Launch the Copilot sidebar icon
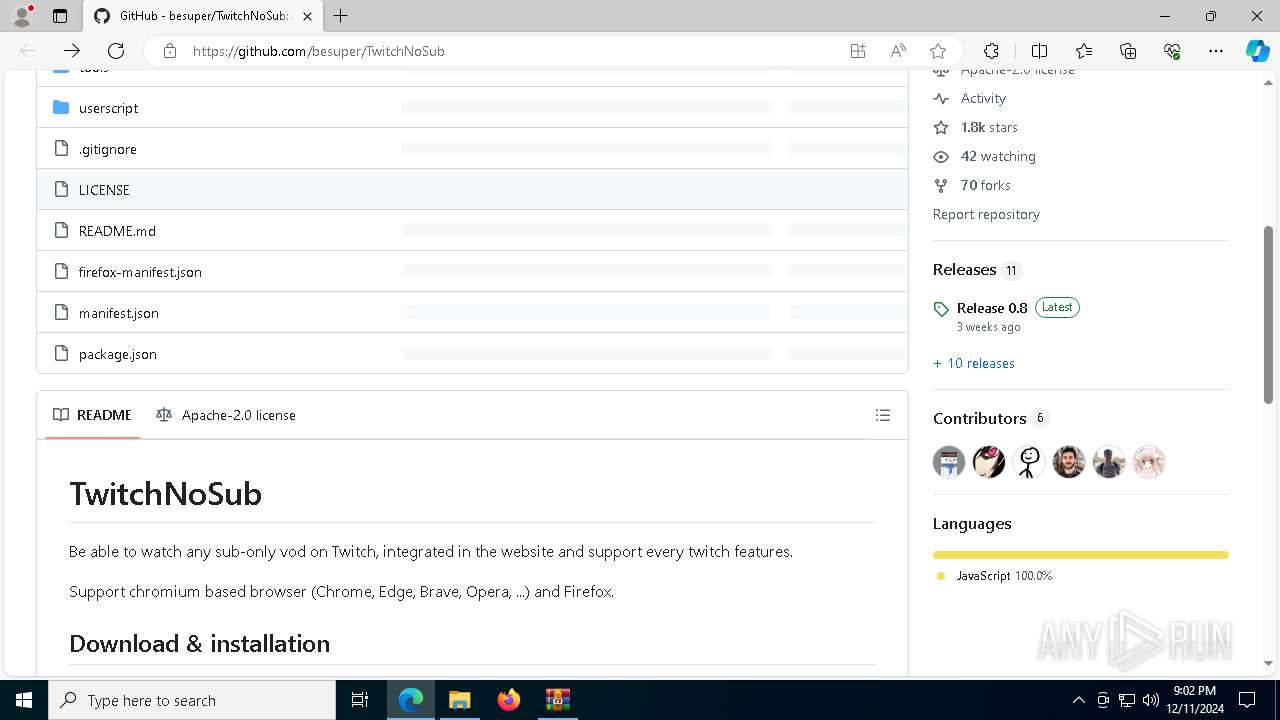This screenshot has width=1280, height=720. click(x=1257, y=51)
